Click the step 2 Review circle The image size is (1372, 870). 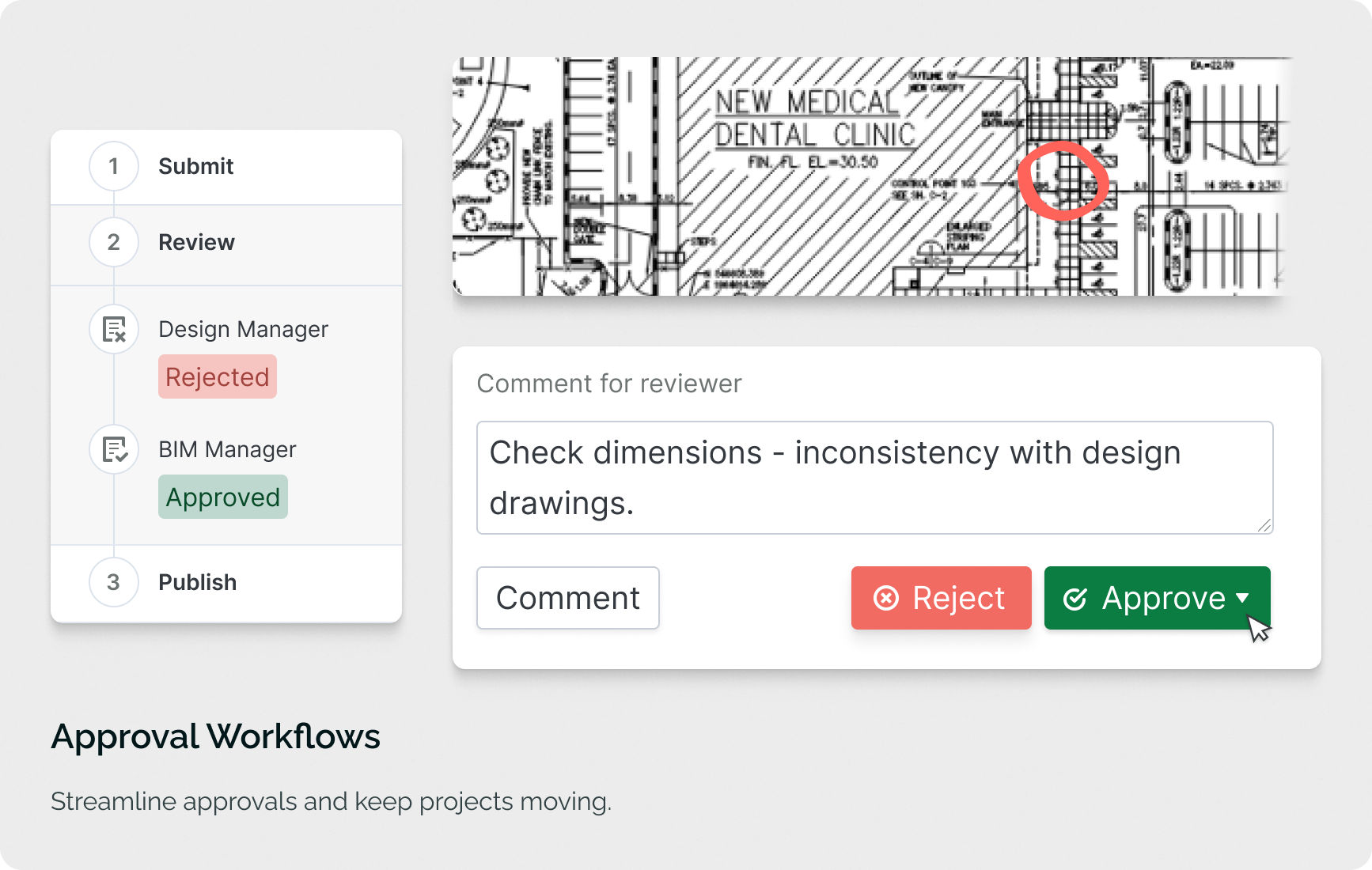pos(114,242)
